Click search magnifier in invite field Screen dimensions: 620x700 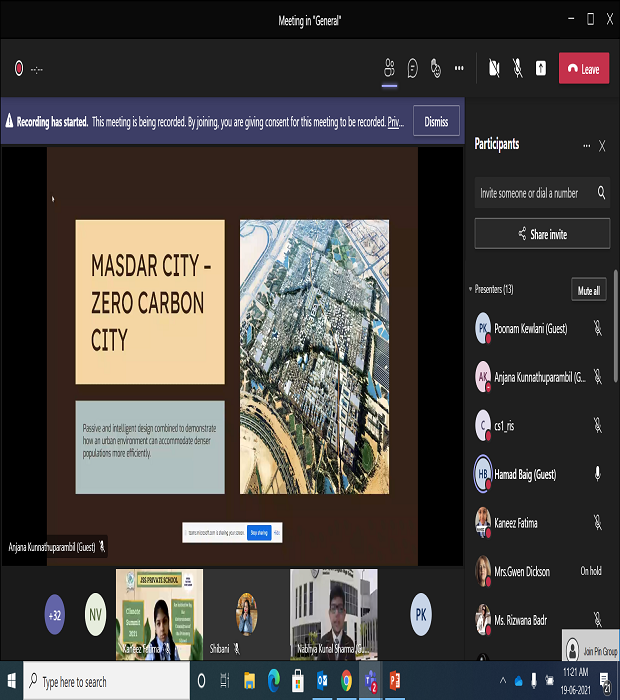pyautogui.click(x=601, y=193)
